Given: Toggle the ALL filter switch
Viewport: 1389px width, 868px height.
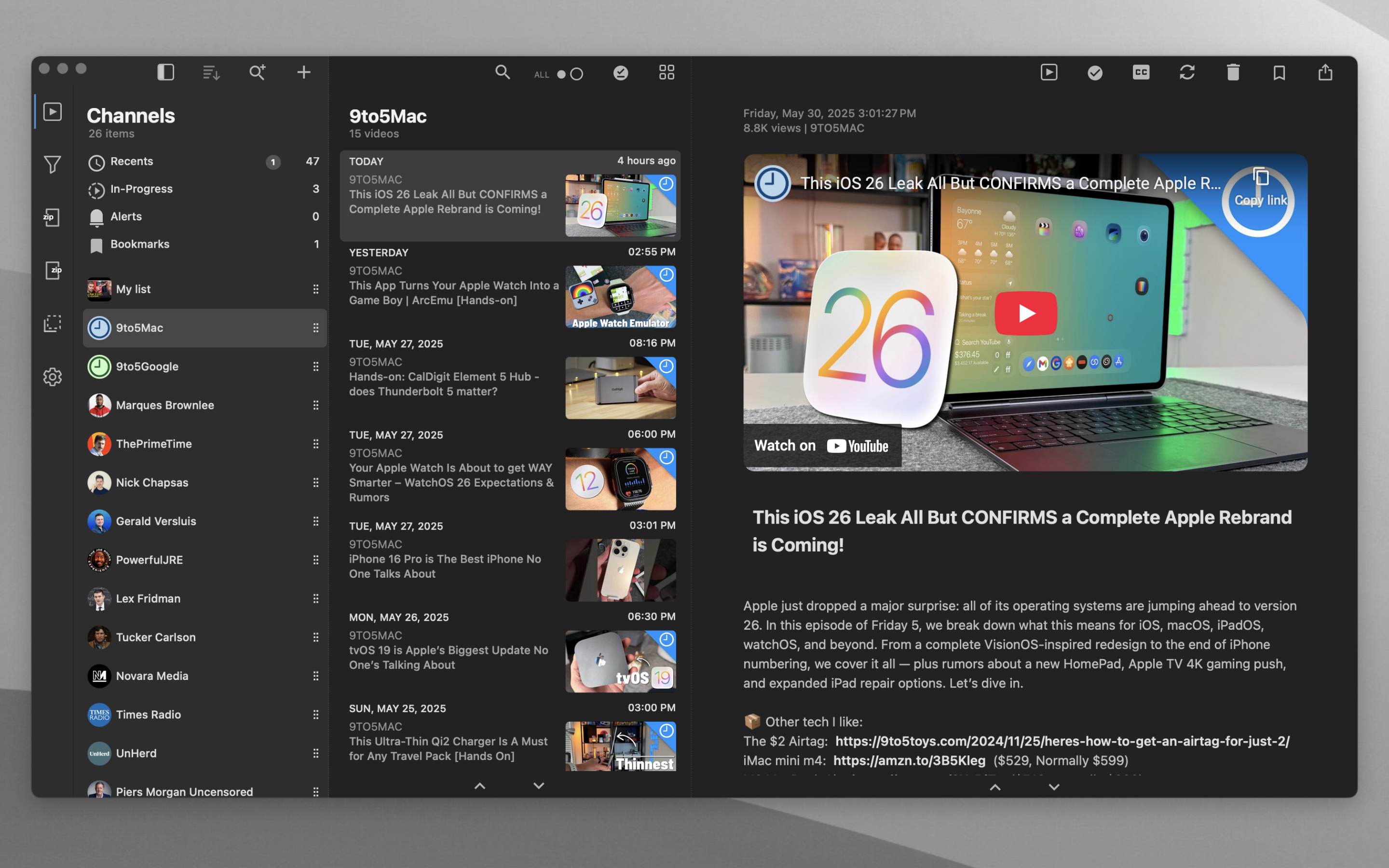Looking at the screenshot, I should click(570, 74).
